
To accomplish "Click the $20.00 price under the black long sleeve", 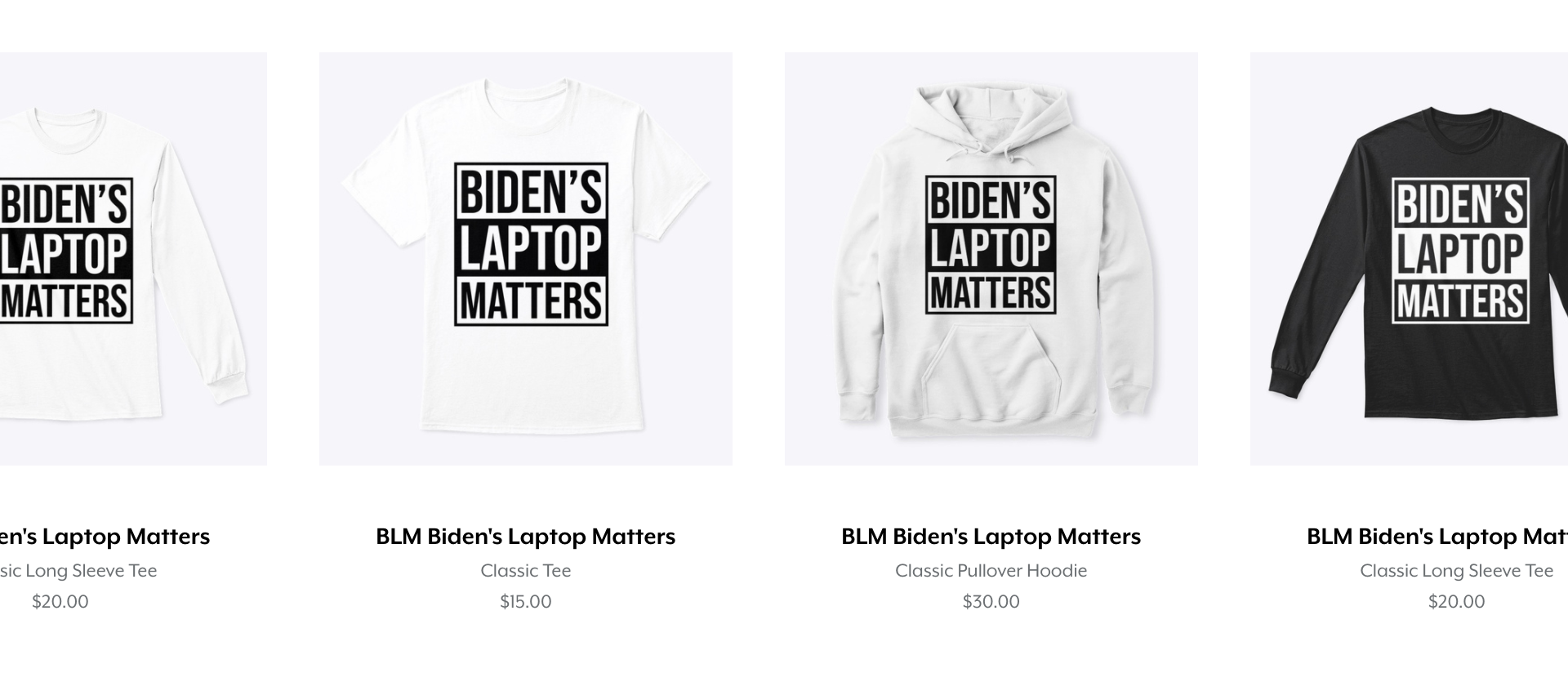I will pyautogui.click(x=1456, y=602).
